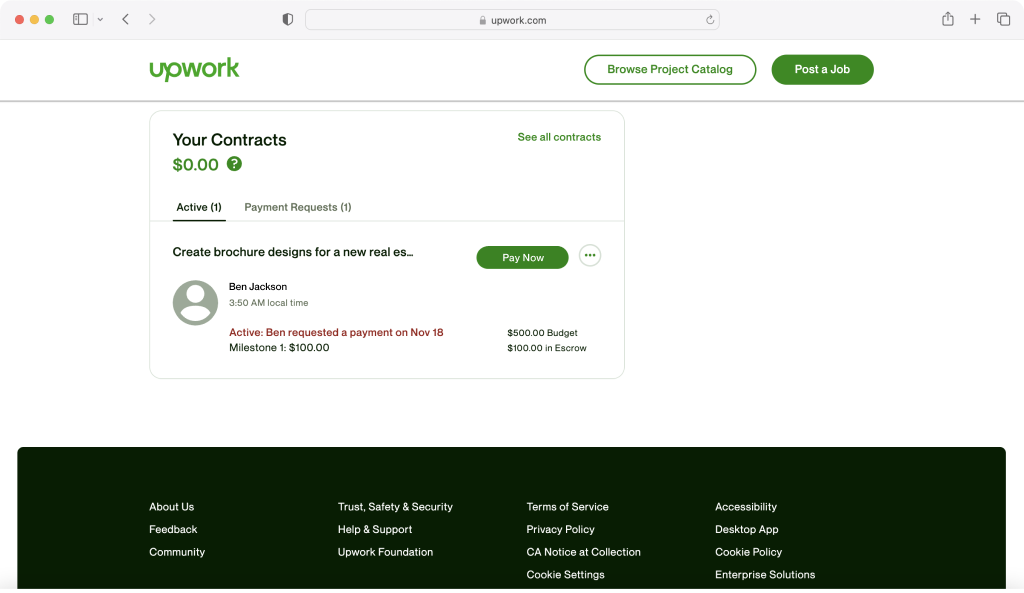Click the Post a Job button
Viewport: 1024px width, 593px height.
click(822, 69)
